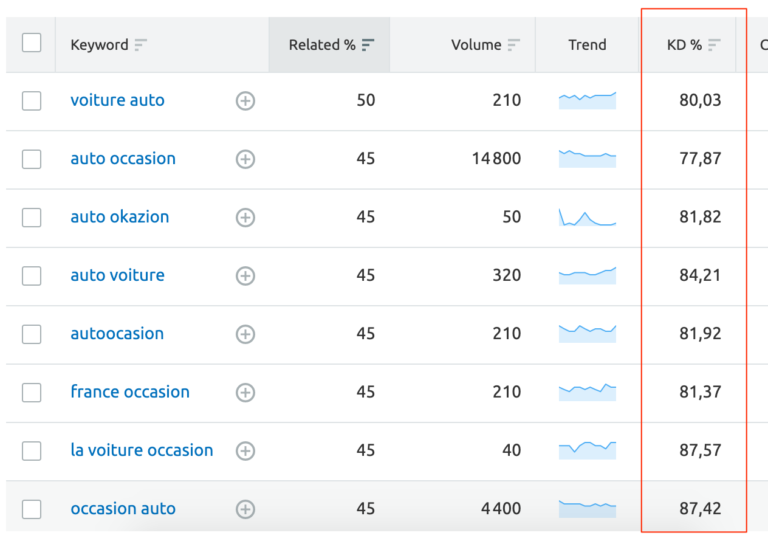
Task: Select the auto okazion row checkbox
Action: [x=32, y=217]
